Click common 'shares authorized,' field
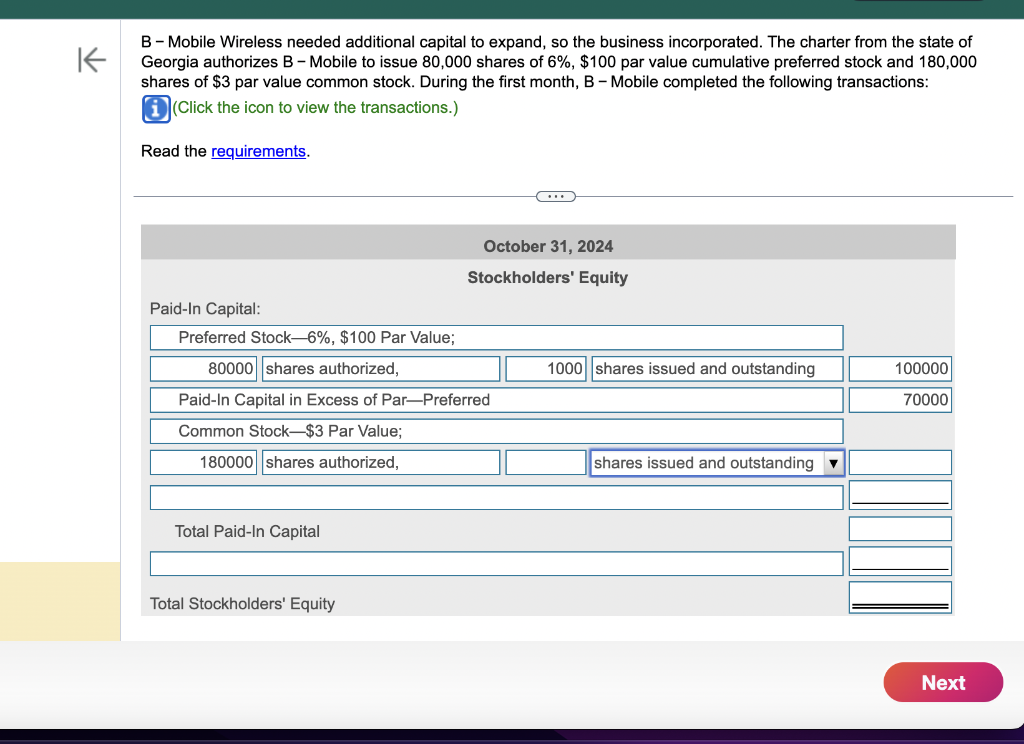The image size is (1024, 744). point(381,462)
